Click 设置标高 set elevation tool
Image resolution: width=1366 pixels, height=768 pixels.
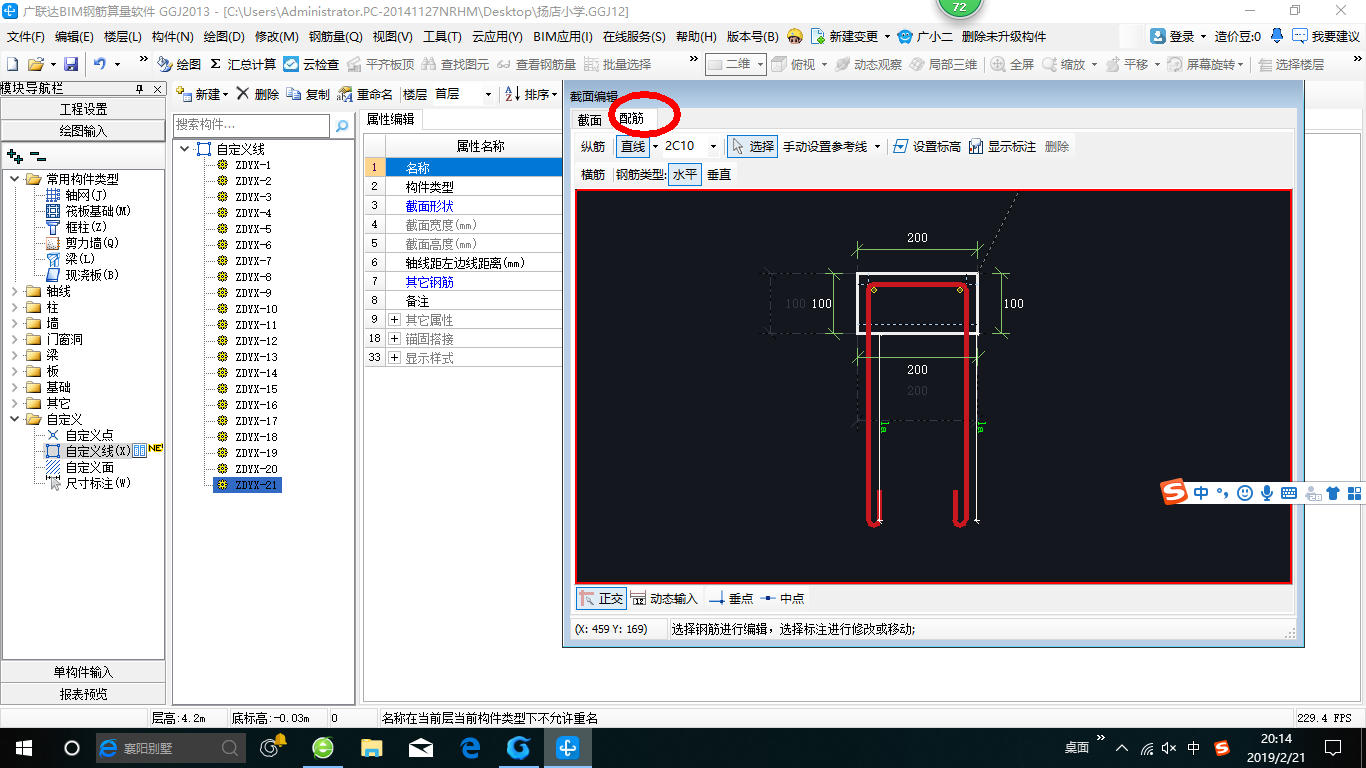(926, 146)
